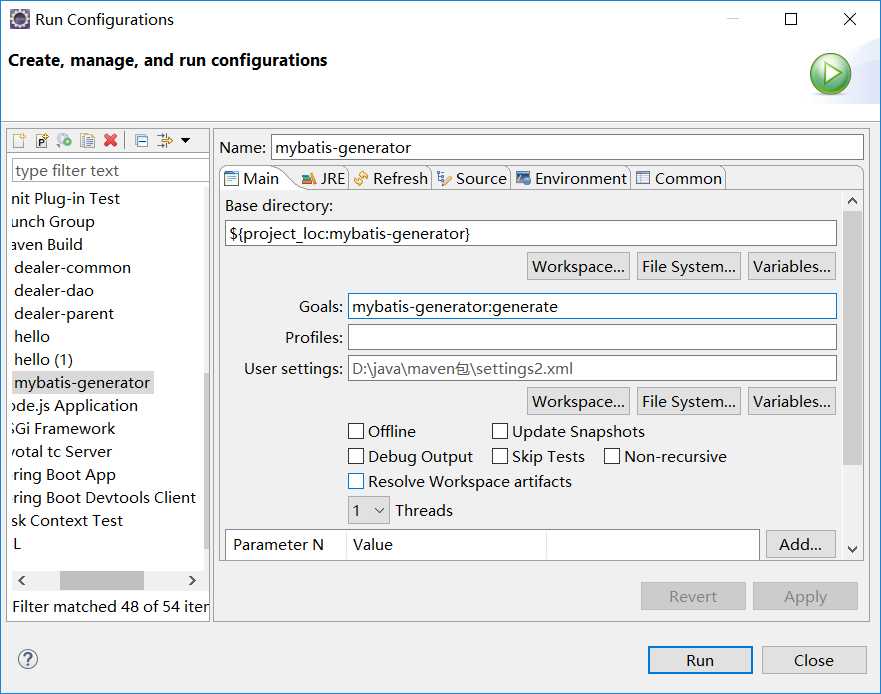Enable the Update Snapshots checkbox

pyautogui.click(x=499, y=431)
